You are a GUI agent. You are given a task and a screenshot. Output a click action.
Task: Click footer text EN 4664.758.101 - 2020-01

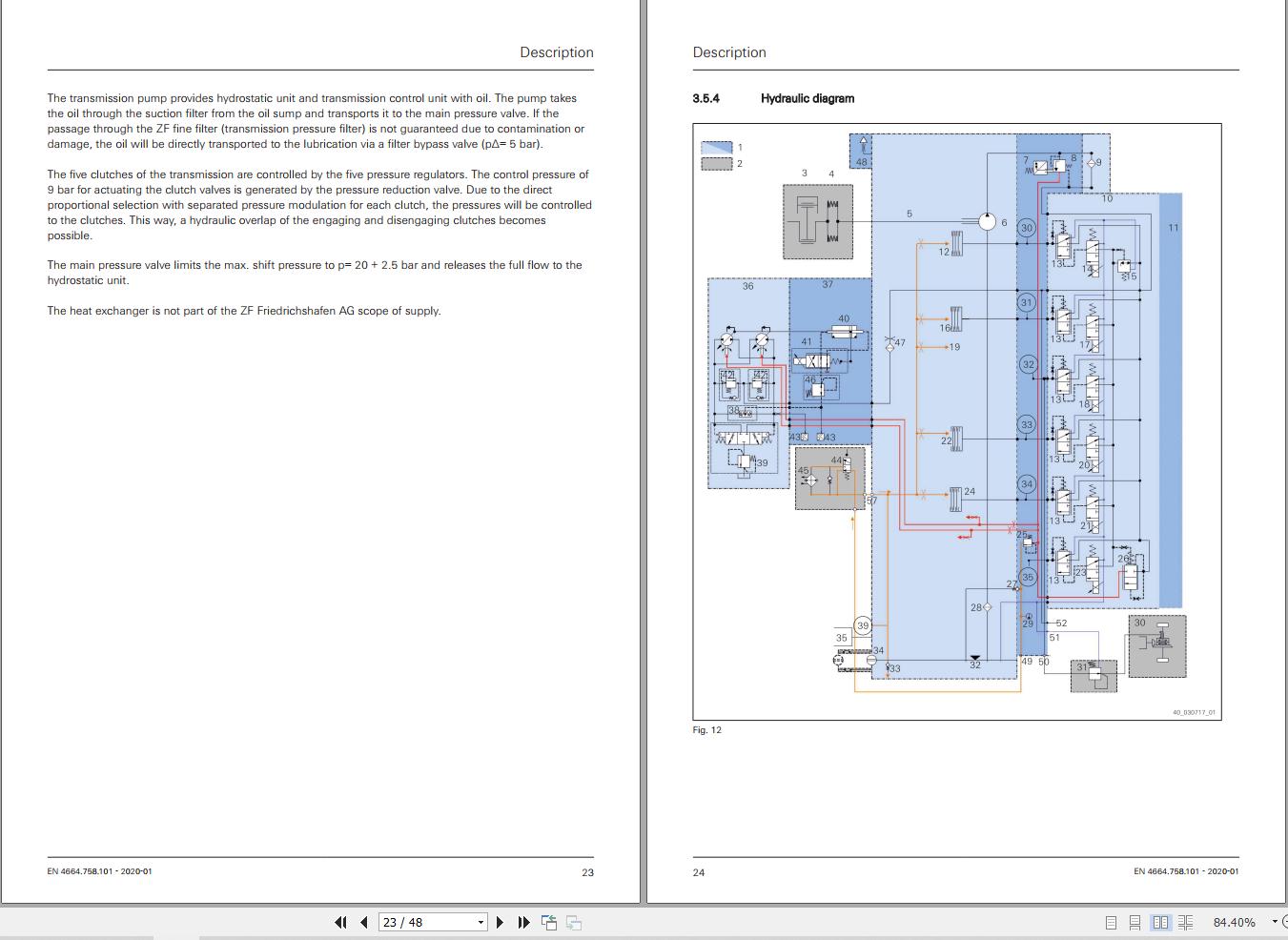point(102,871)
